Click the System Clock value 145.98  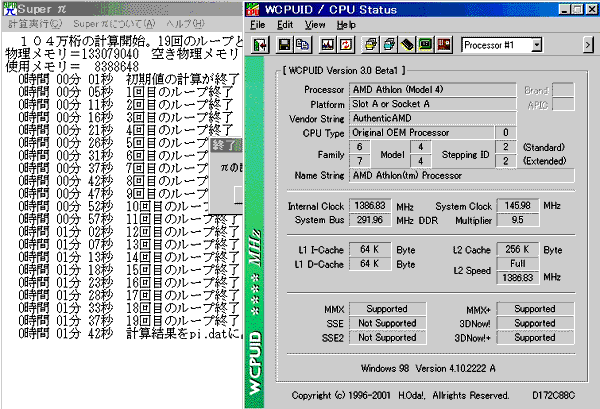[518, 205]
